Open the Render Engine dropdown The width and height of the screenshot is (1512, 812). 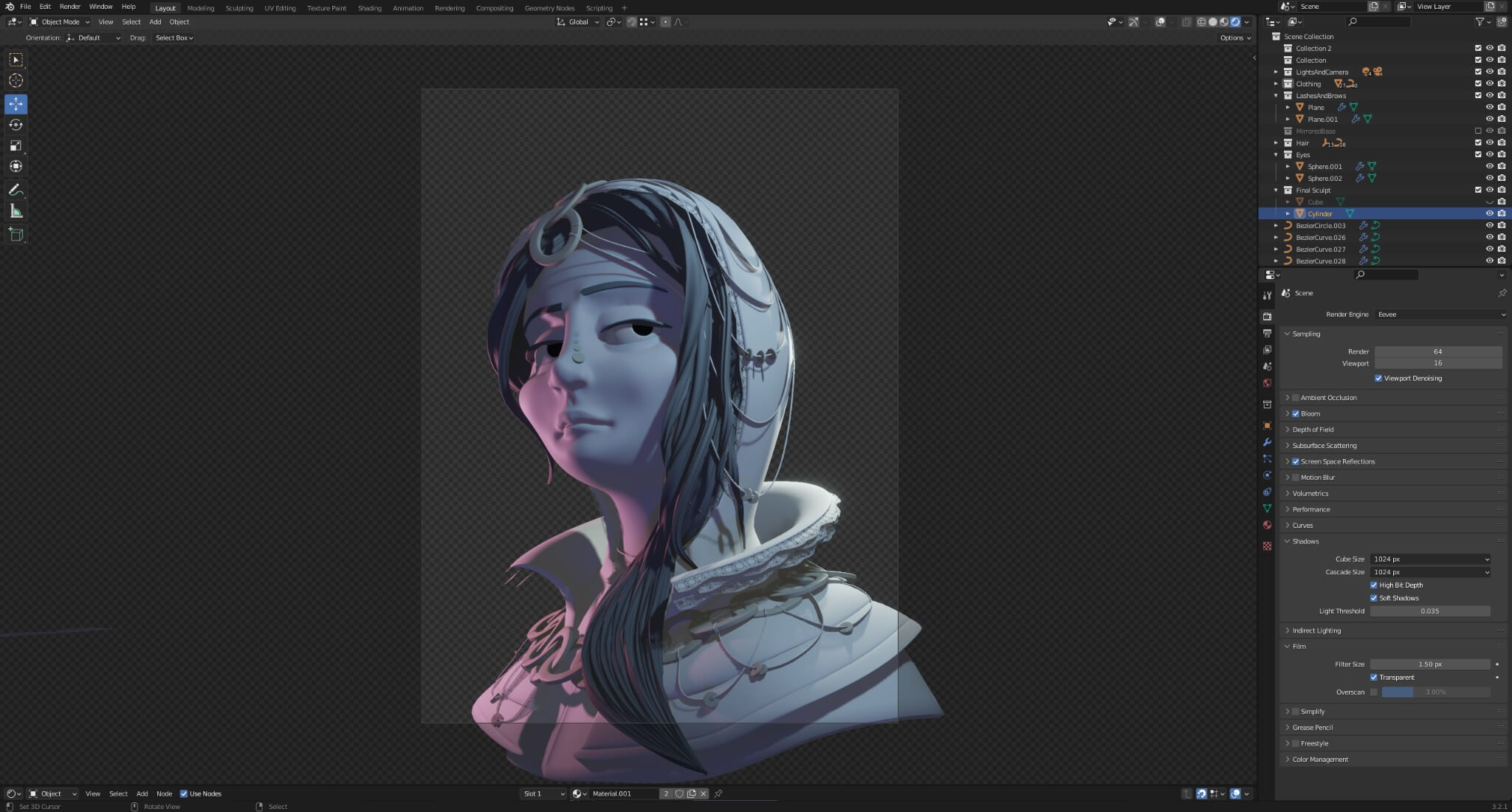pos(1440,314)
